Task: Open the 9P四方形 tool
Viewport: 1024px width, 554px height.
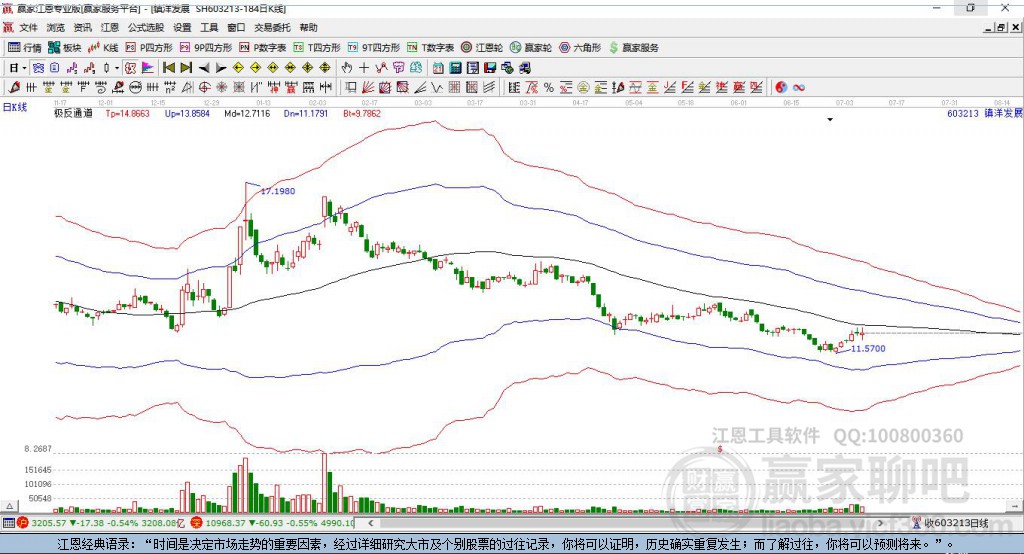Action: [206, 48]
